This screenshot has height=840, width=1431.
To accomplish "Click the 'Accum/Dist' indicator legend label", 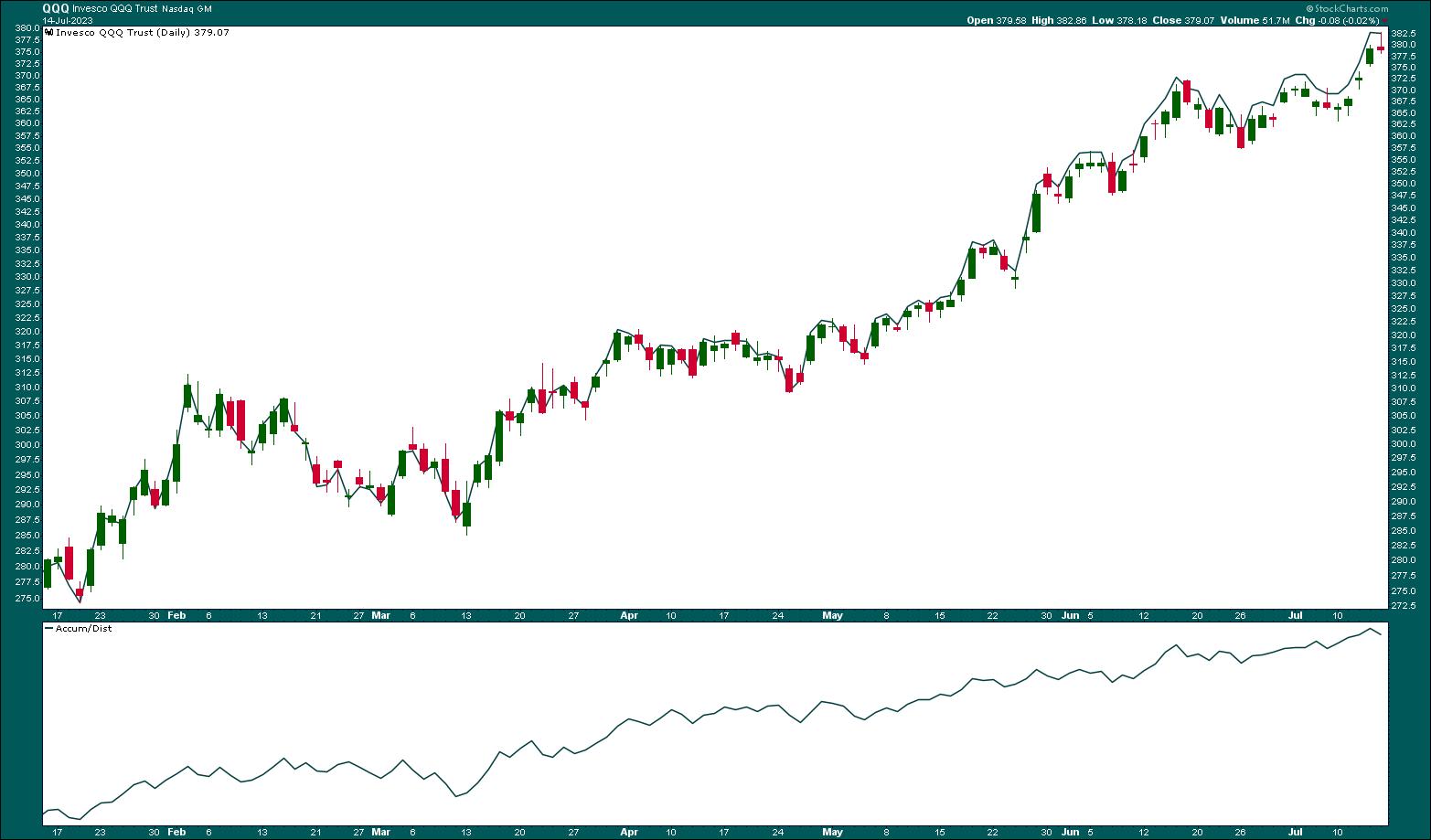I will [x=84, y=629].
